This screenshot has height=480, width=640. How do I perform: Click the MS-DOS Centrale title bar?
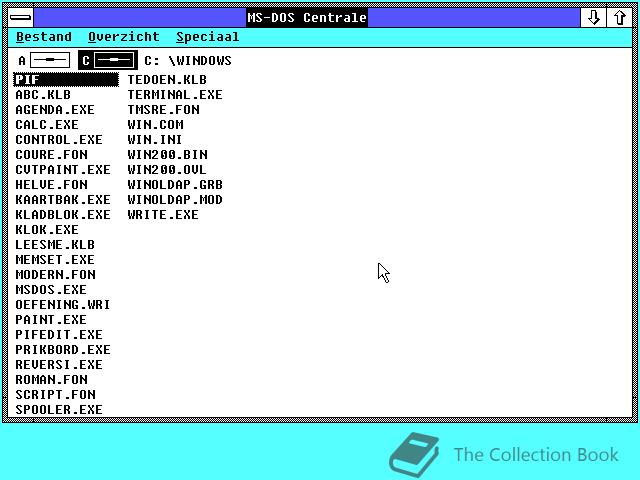point(307,18)
